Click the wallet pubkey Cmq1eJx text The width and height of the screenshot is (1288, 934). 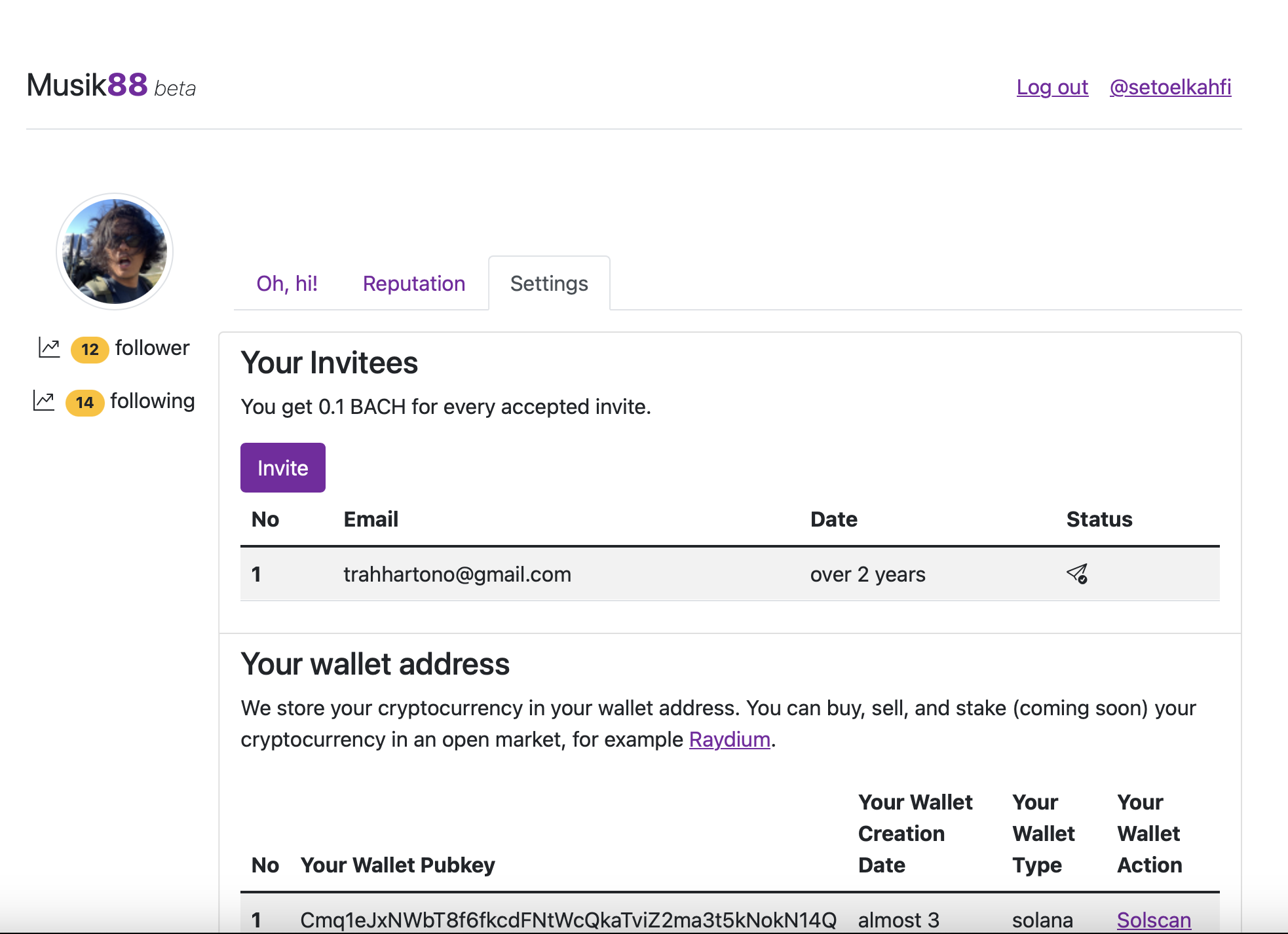point(568,920)
